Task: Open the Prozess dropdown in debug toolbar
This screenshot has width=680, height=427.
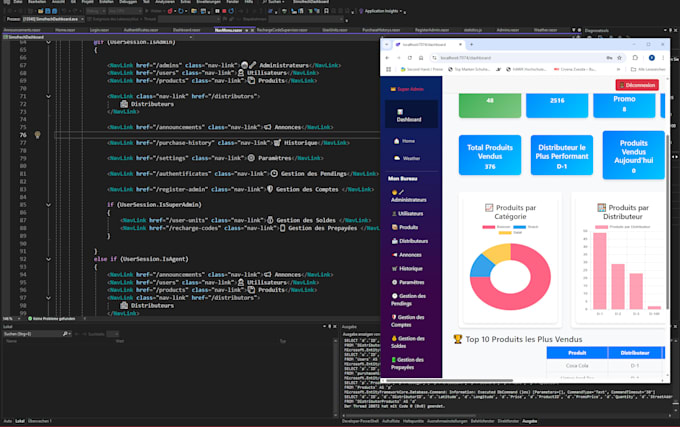Action: (52, 19)
